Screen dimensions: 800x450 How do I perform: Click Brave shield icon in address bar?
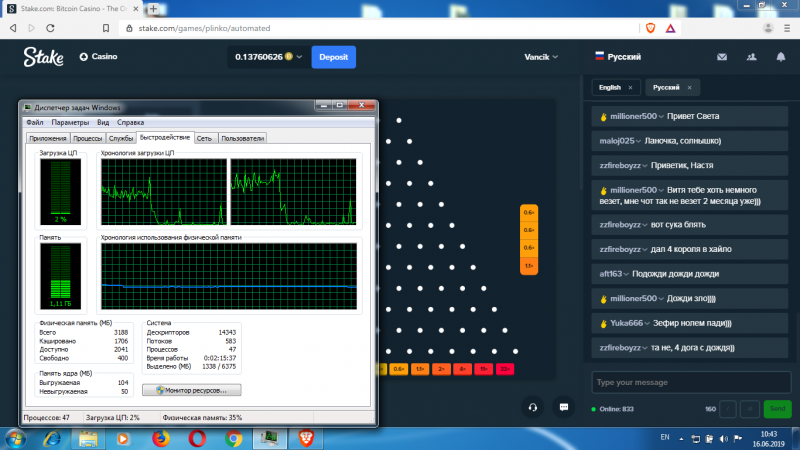[651, 28]
